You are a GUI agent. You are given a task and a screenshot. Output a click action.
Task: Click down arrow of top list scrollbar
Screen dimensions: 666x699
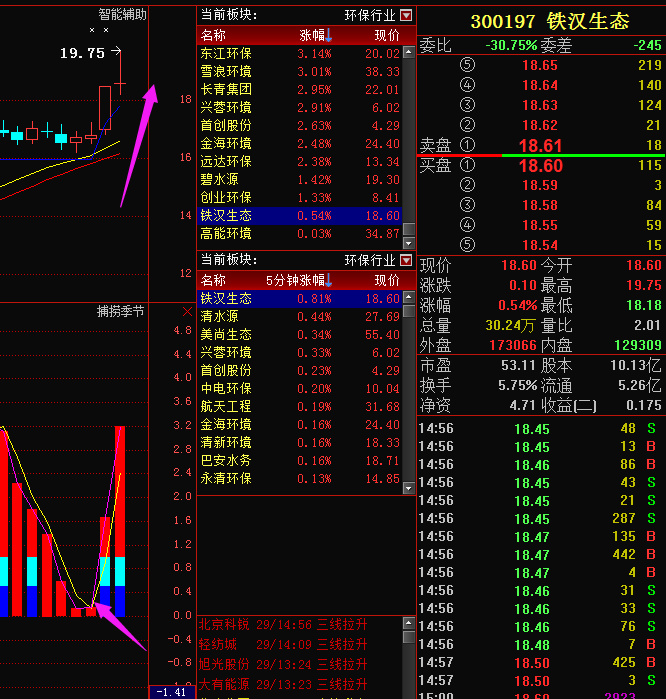click(x=409, y=243)
